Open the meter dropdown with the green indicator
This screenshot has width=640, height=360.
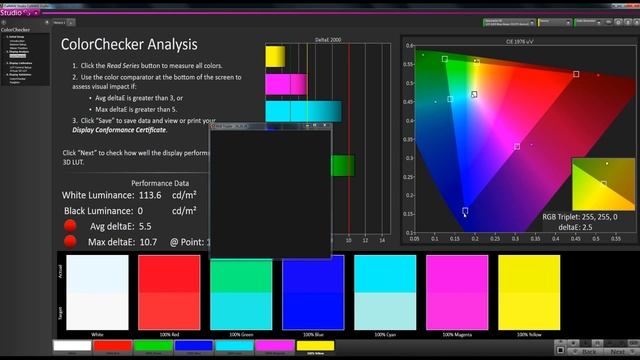(509, 23)
